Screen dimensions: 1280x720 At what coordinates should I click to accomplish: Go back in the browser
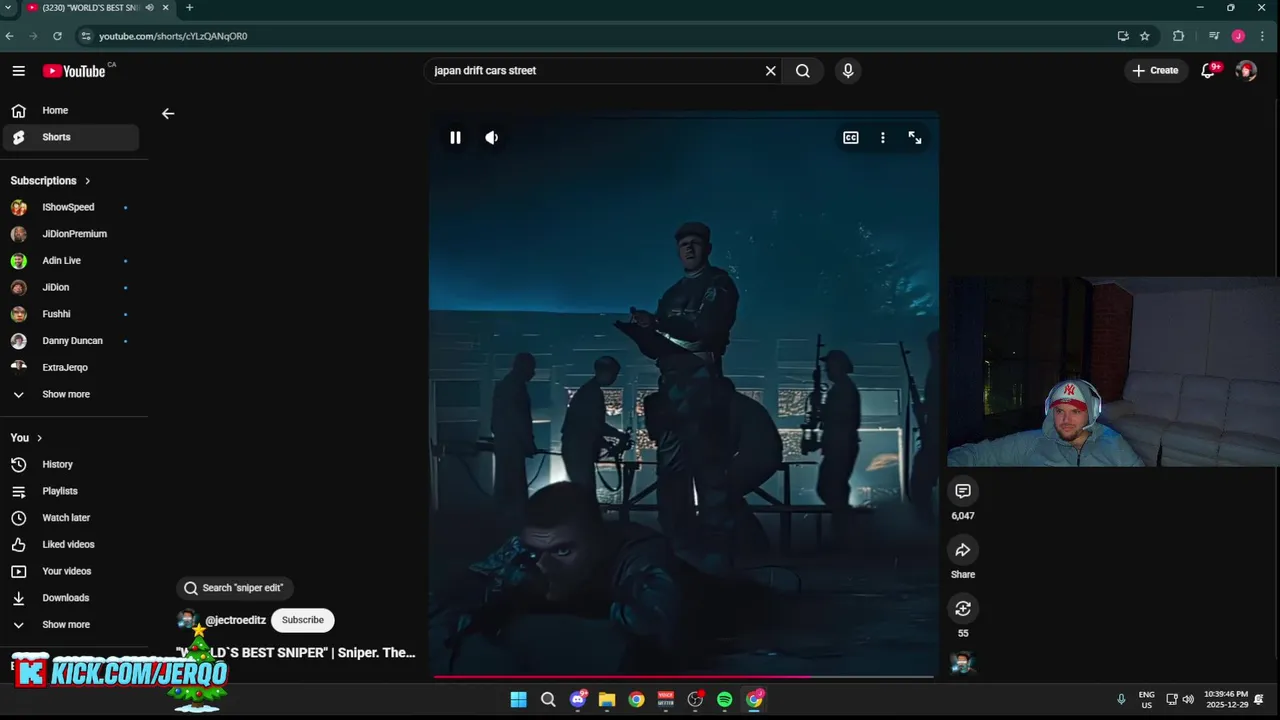tap(10, 36)
